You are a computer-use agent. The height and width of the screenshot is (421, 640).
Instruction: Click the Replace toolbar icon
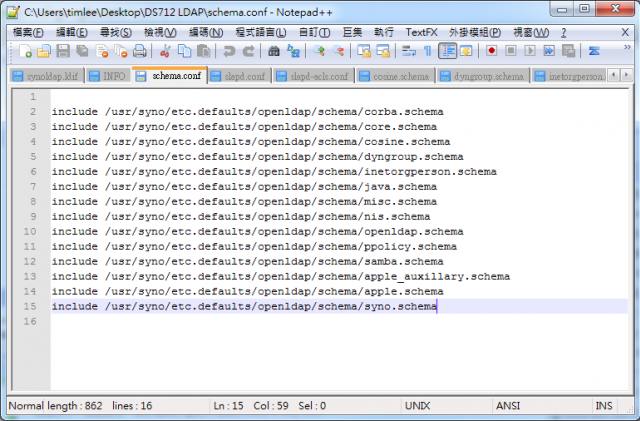(293, 51)
